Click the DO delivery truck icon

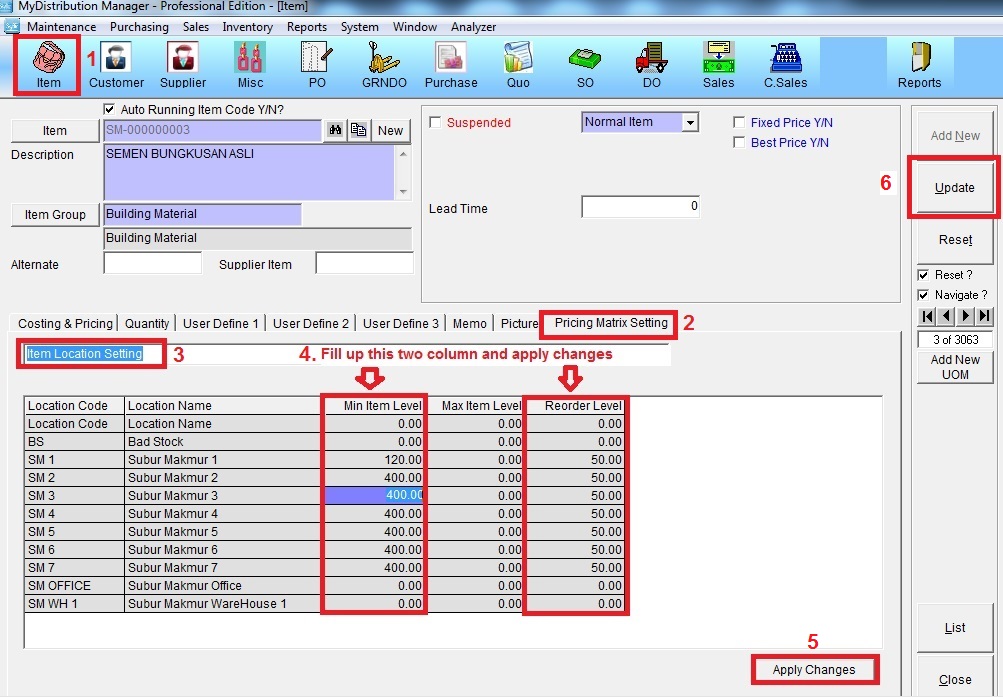(651, 64)
